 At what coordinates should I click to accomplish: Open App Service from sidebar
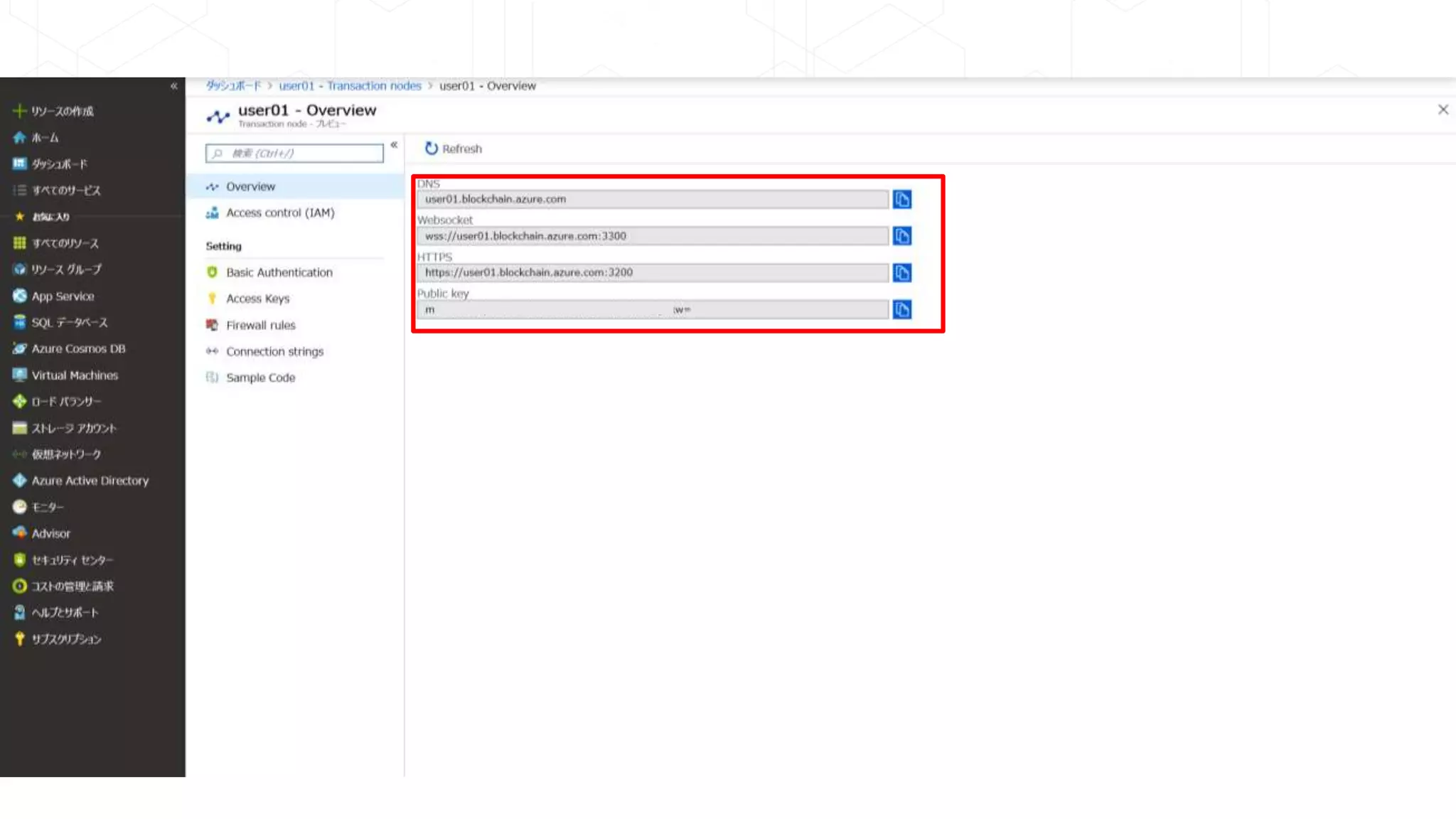tap(63, 296)
